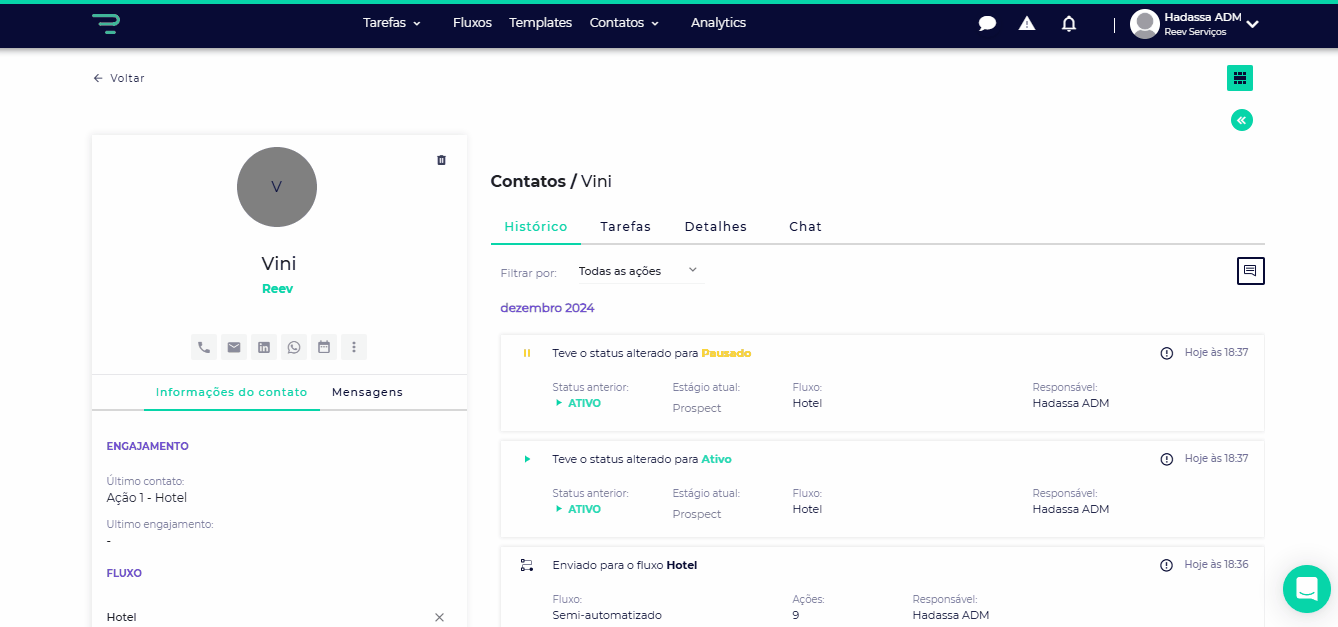Toggle the comments note button
This screenshot has height=627, width=1338.
click(1250, 271)
